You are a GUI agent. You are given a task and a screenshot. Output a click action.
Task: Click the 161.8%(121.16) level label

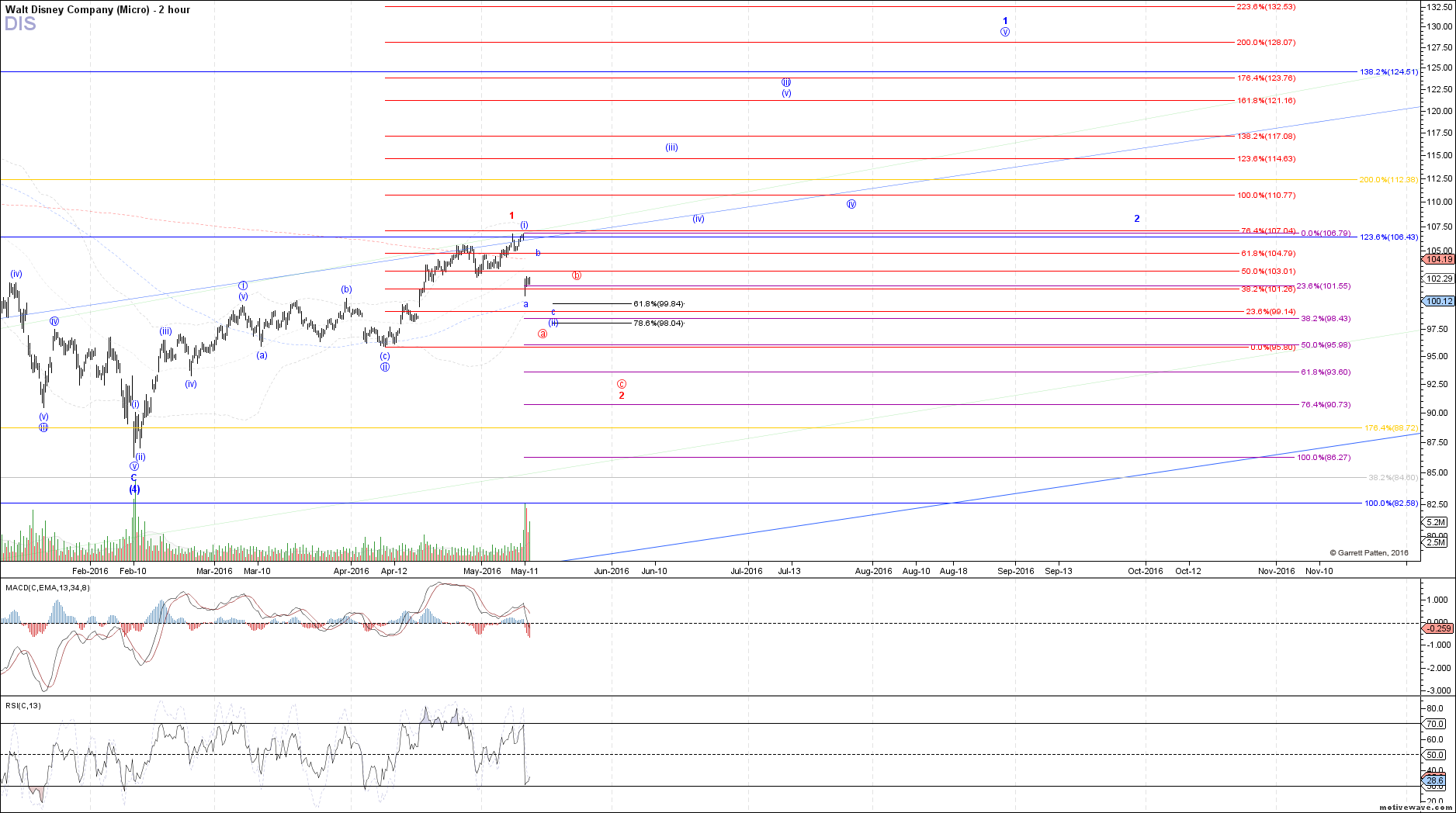click(1266, 101)
